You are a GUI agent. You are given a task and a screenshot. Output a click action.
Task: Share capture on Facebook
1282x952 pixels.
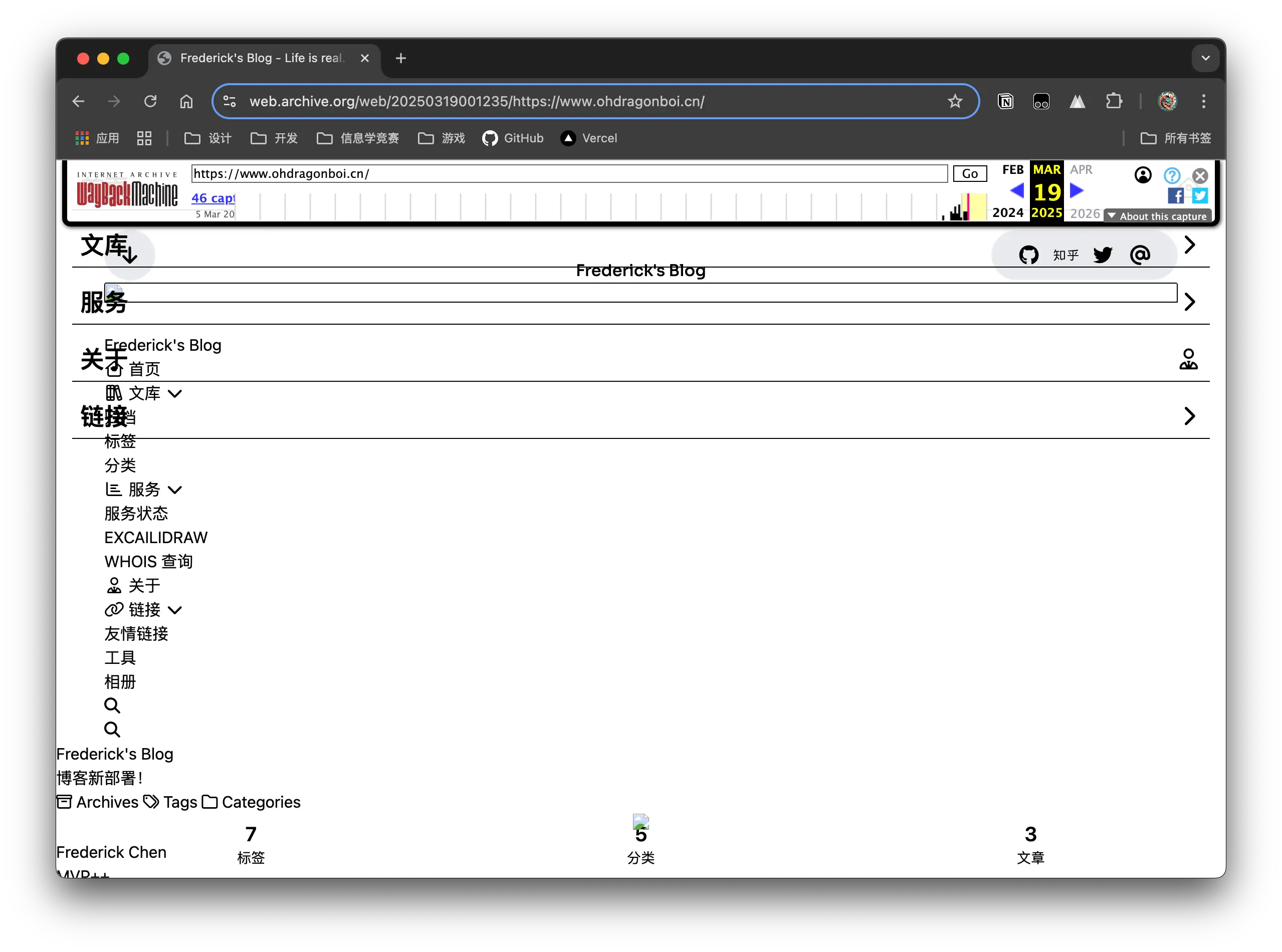click(x=1175, y=196)
